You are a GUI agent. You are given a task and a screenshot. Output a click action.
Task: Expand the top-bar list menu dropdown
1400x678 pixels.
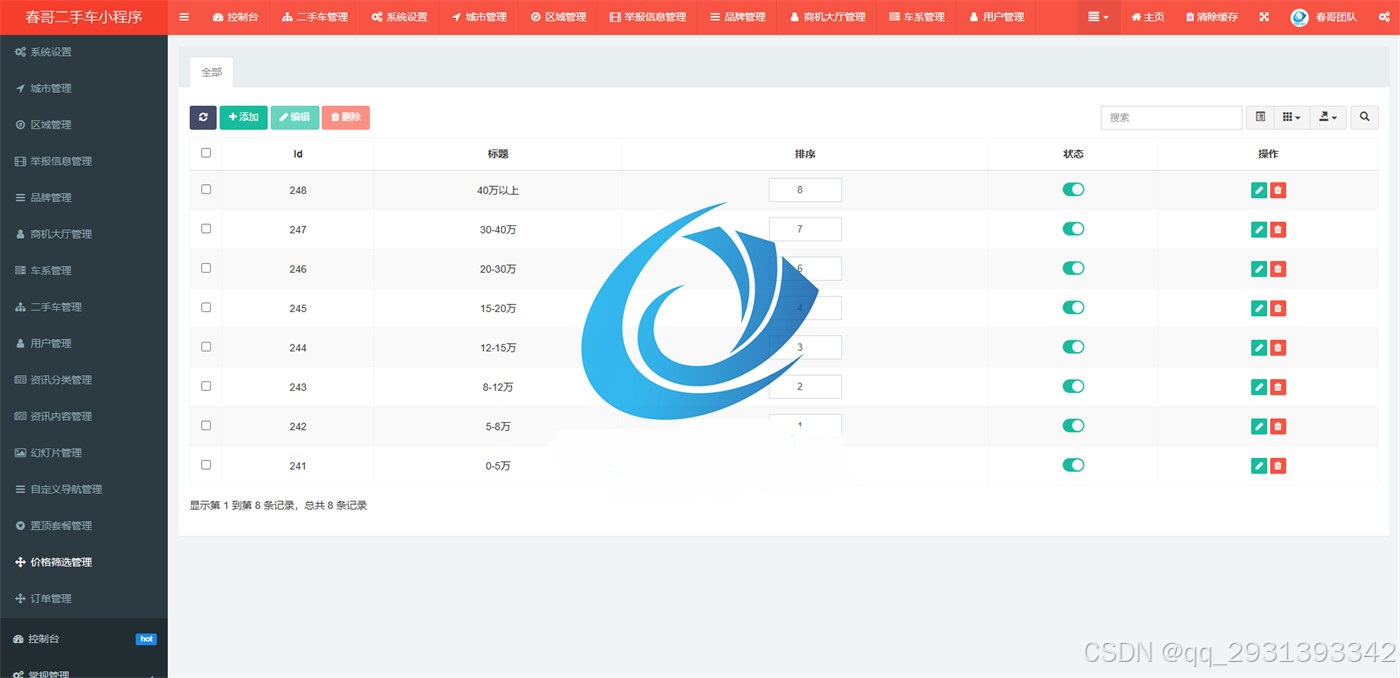(1098, 17)
